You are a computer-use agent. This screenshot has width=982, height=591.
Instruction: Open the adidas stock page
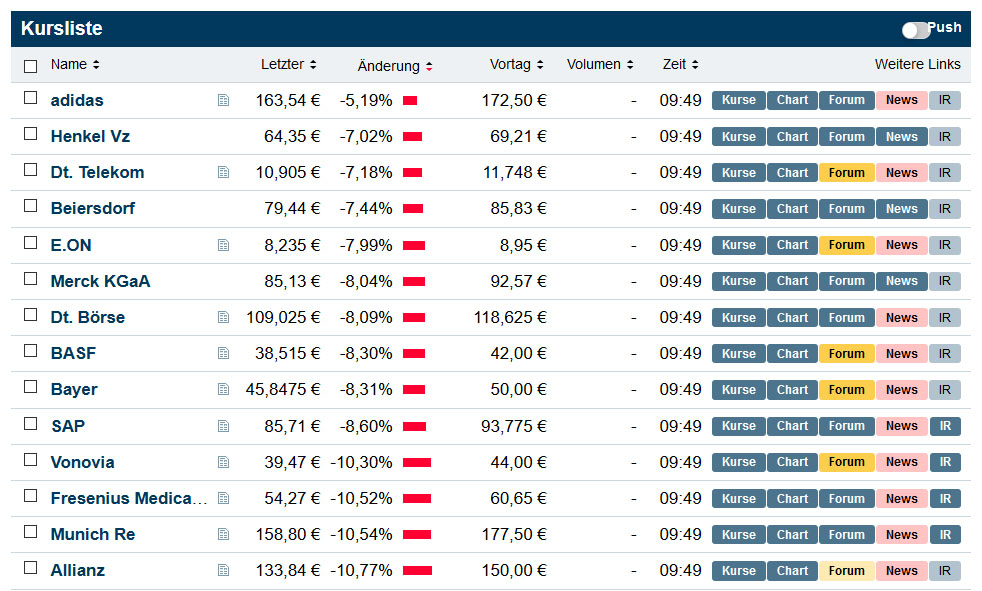click(77, 100)
